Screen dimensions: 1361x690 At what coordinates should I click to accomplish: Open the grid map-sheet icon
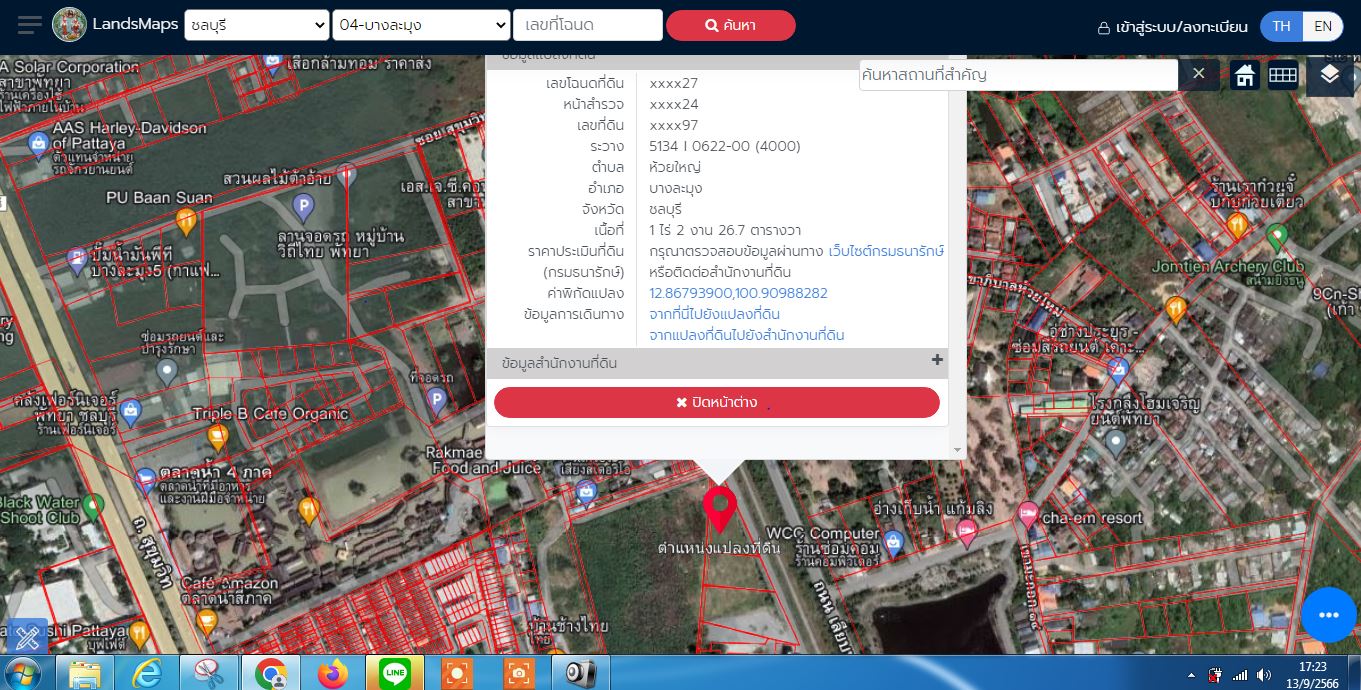coord(1283,75)
